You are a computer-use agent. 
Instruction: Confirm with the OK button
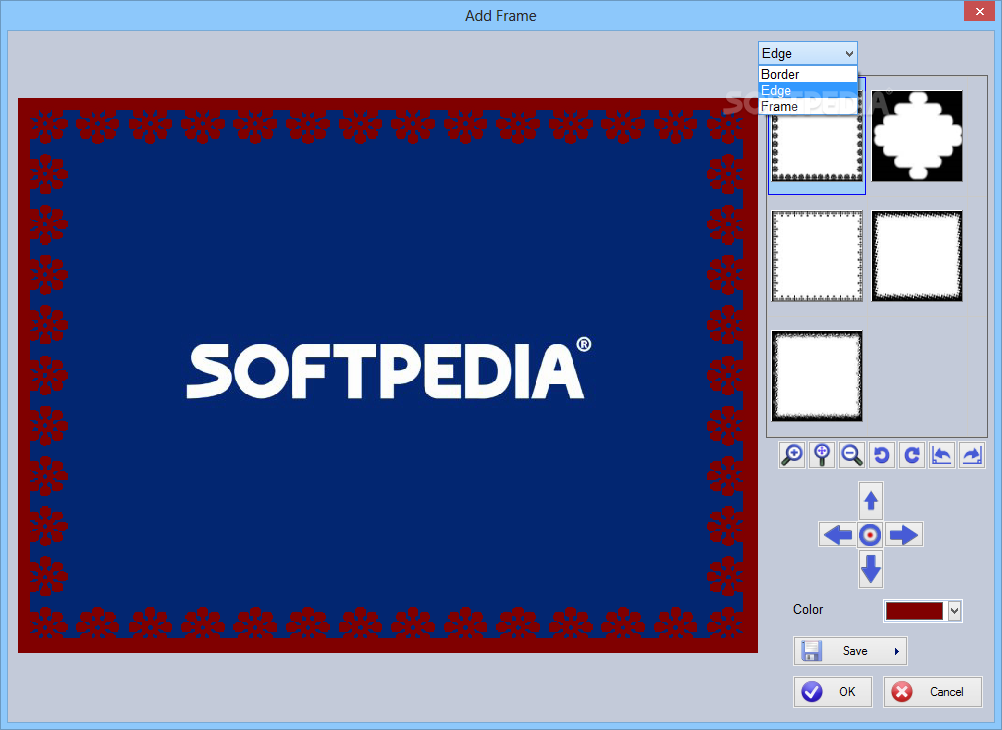pyautogui.click(x=833, y=692)
